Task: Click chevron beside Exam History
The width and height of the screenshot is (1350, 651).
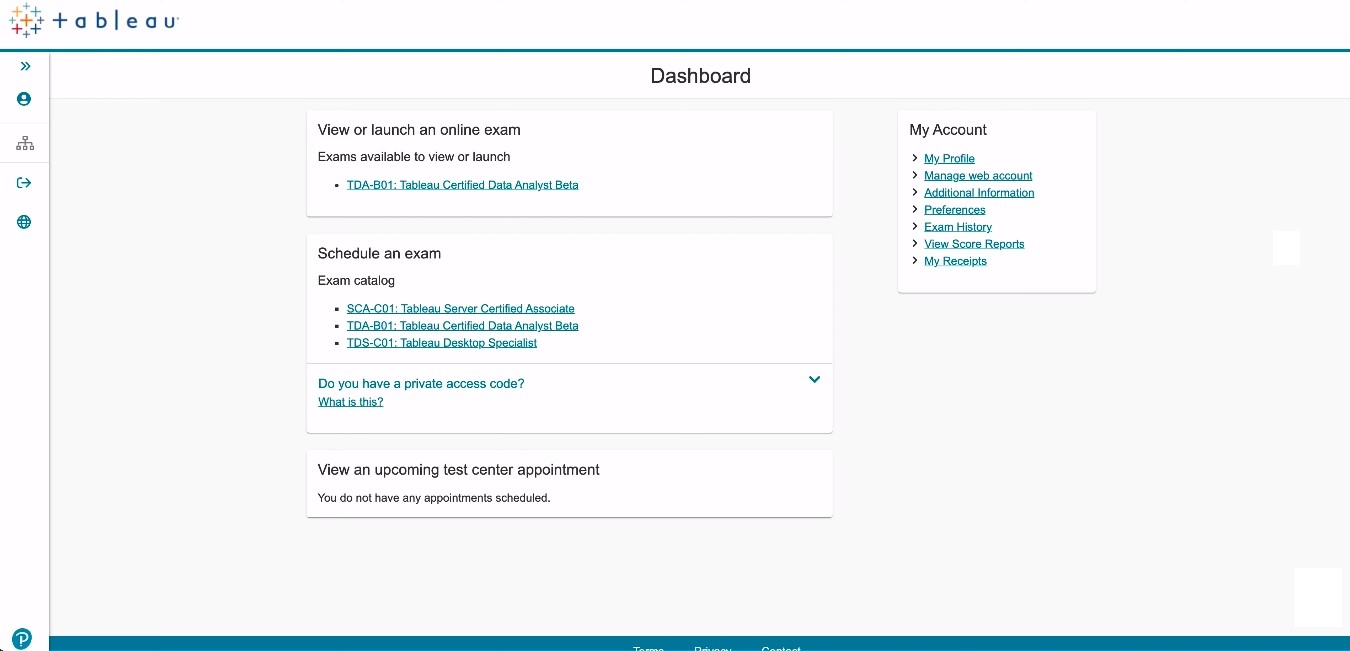Action: pos(915,226)
